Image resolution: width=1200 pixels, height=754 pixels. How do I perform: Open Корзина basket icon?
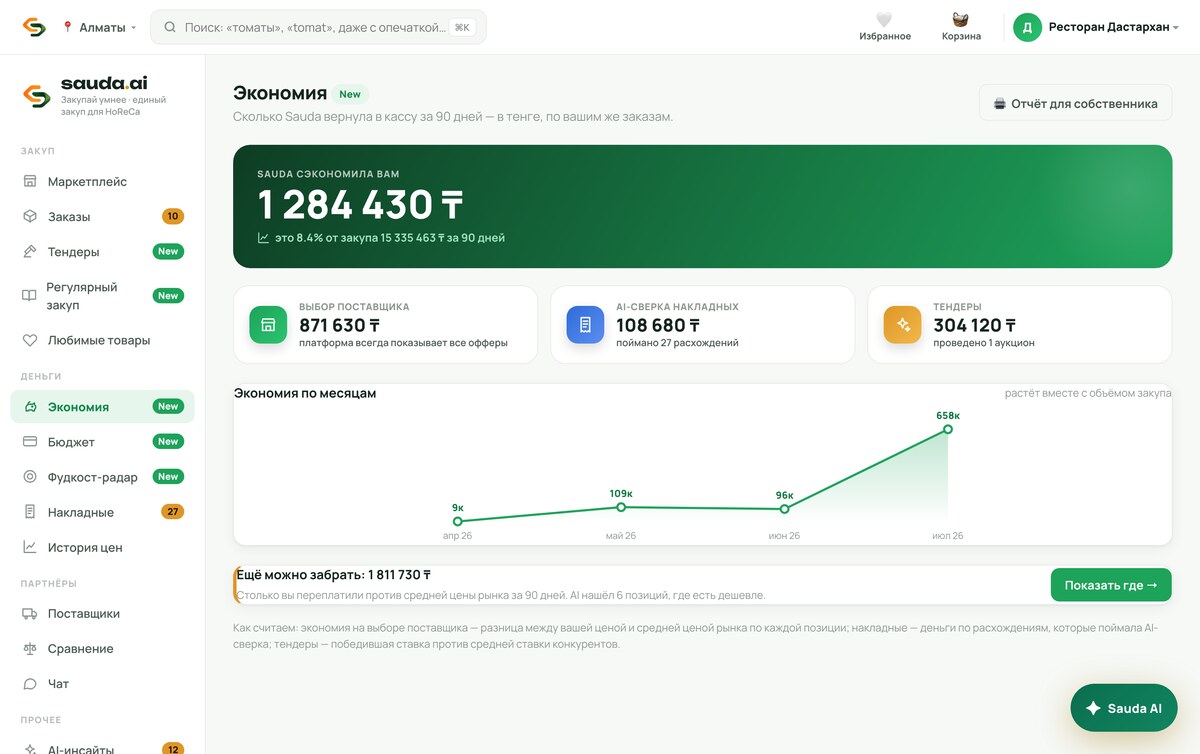[961, 20]
